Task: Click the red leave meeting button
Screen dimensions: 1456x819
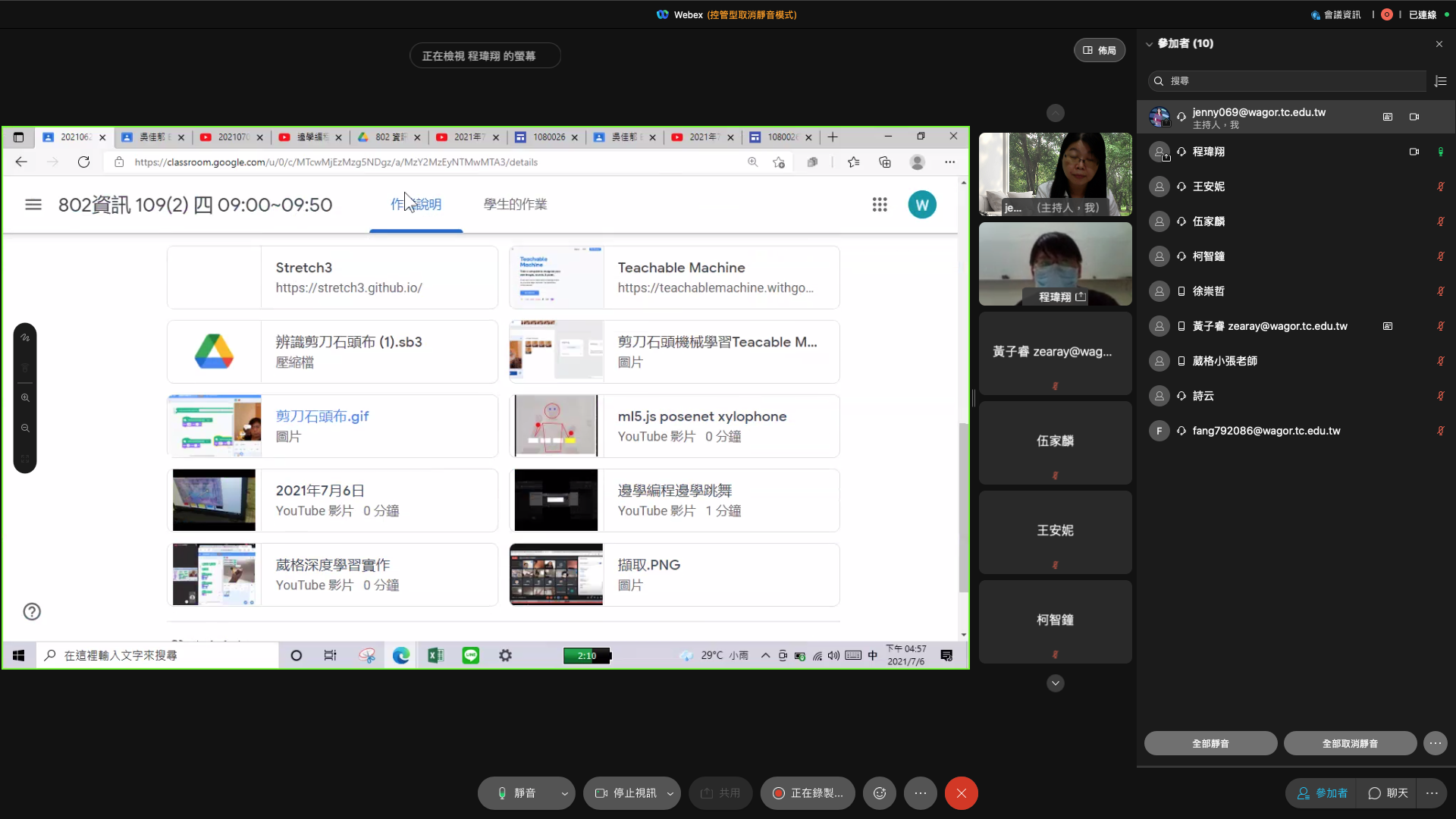Action: coord(961,793)
